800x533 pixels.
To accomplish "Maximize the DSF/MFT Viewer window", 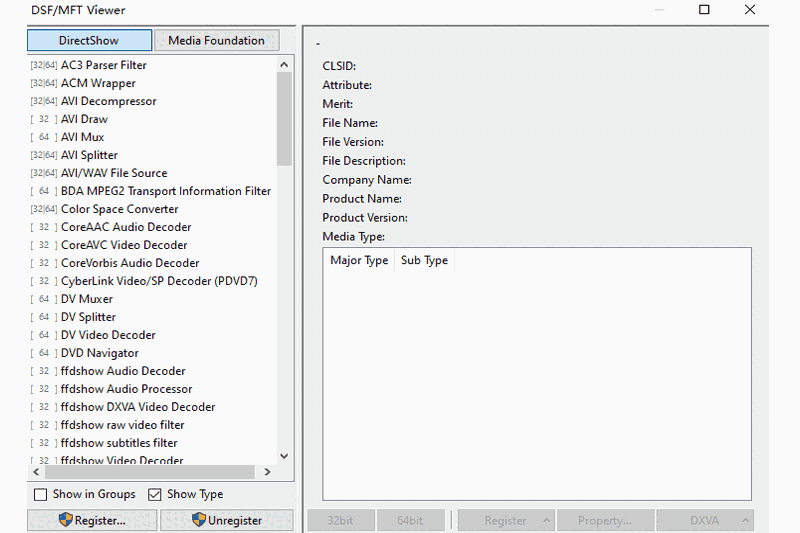I will [x=704, y=10].
